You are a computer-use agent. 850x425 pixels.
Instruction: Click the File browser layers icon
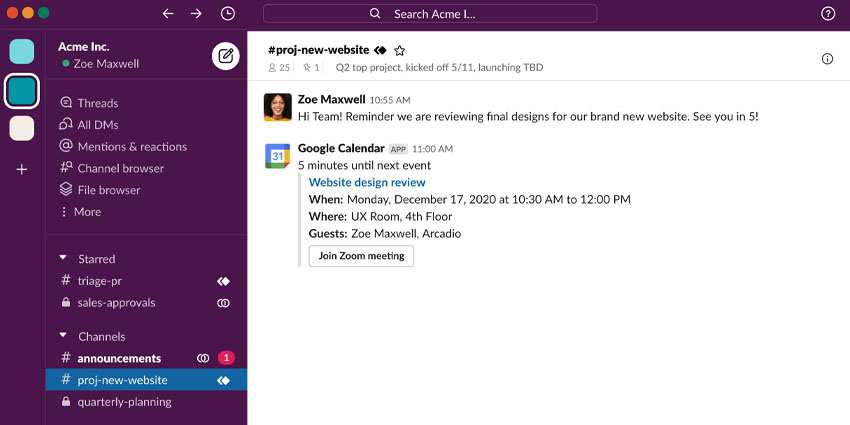pos(66,189)
